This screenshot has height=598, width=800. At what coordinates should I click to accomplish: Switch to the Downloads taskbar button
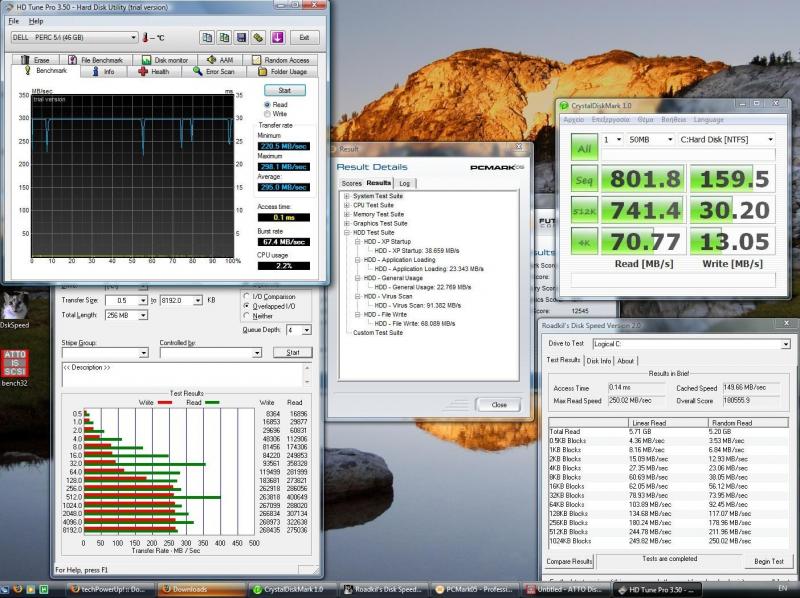click(x=201, y=589)
